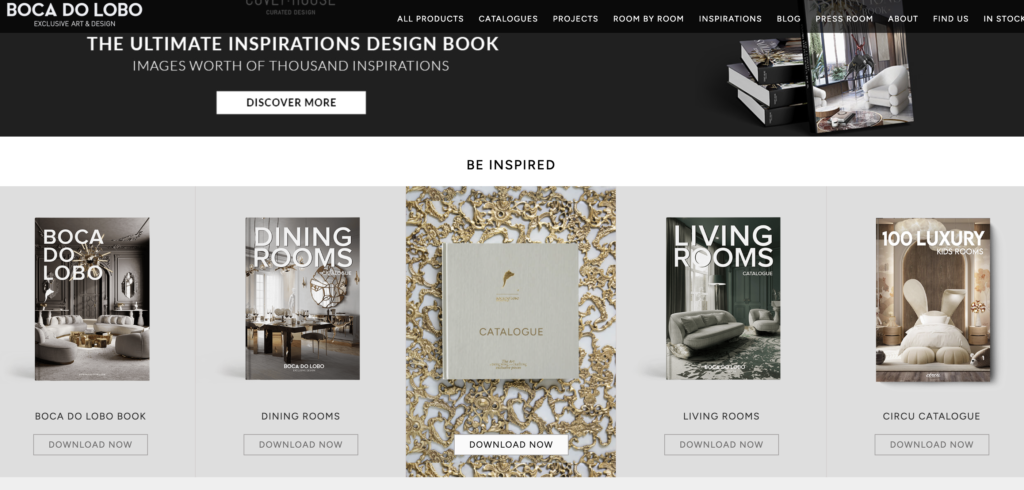Open the Inspirations menu item

pyautogui.click(x=730, y=18)
